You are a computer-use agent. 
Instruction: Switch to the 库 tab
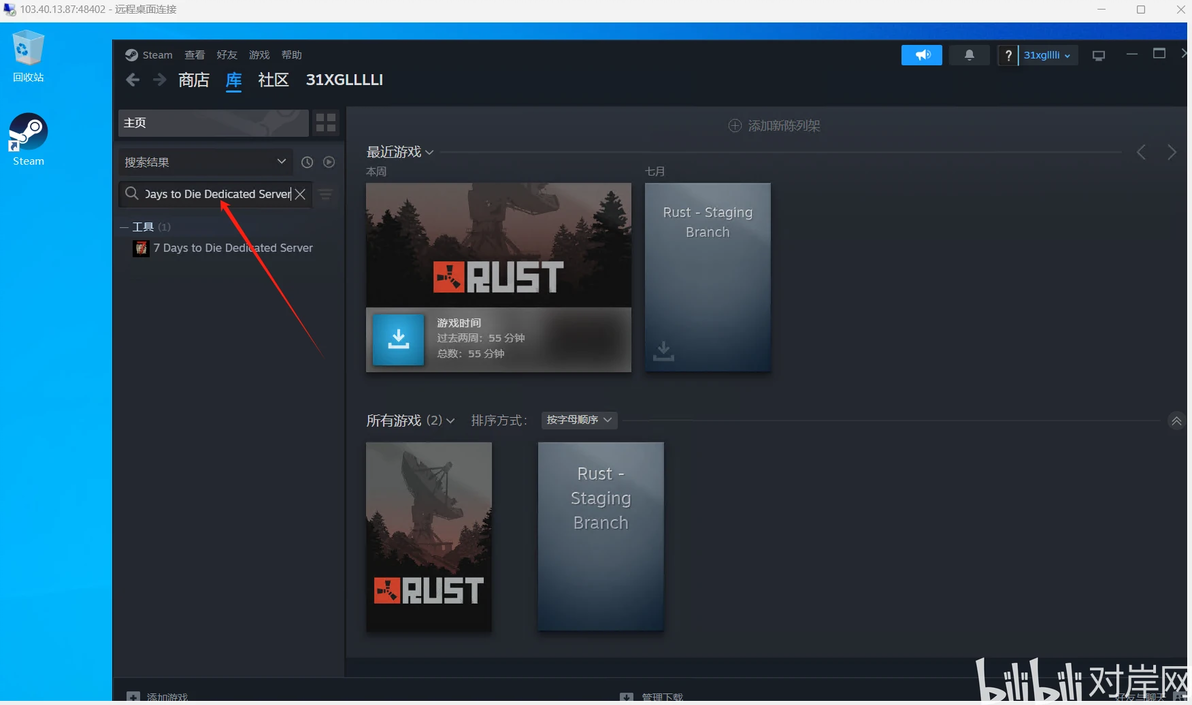coord(233,80)
